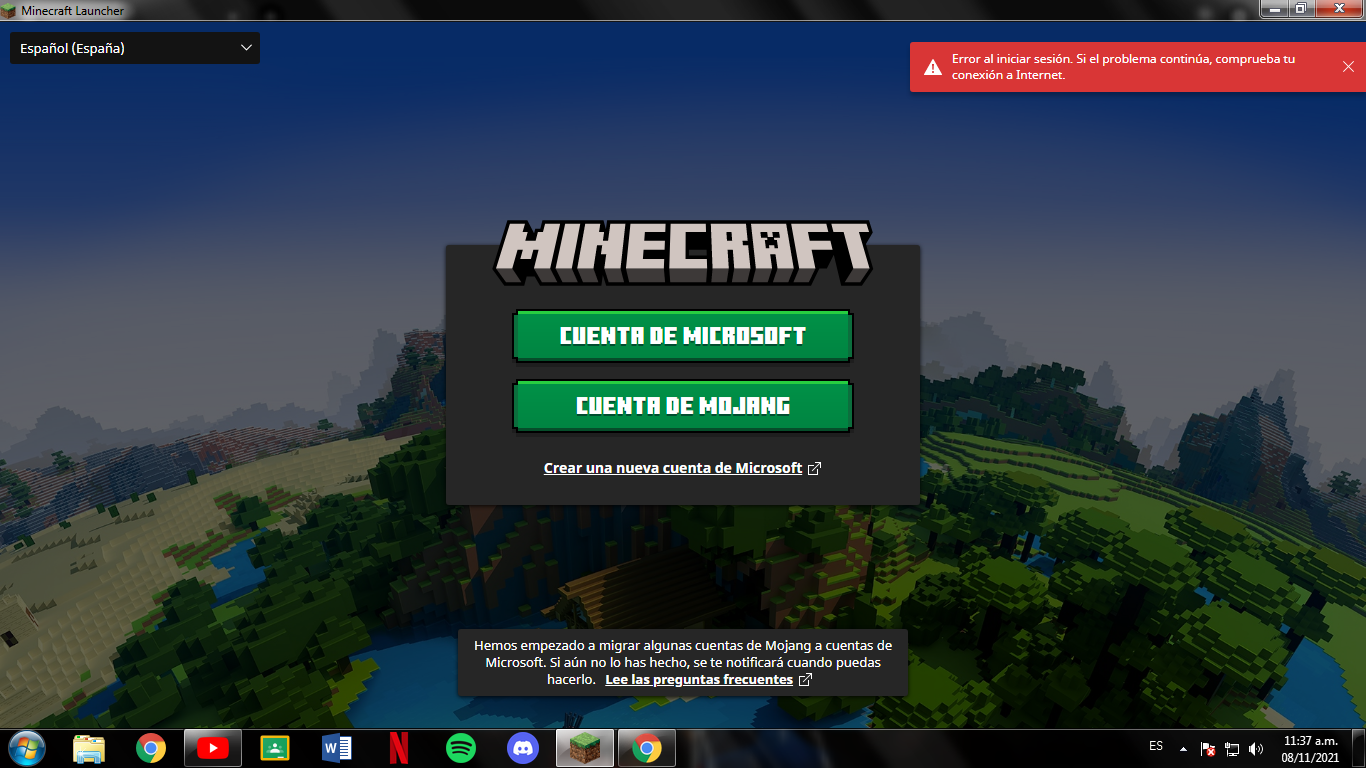Open the volume speaker tray icon
Viewport: 1366px width, 768px height.
click(1256, 748)
